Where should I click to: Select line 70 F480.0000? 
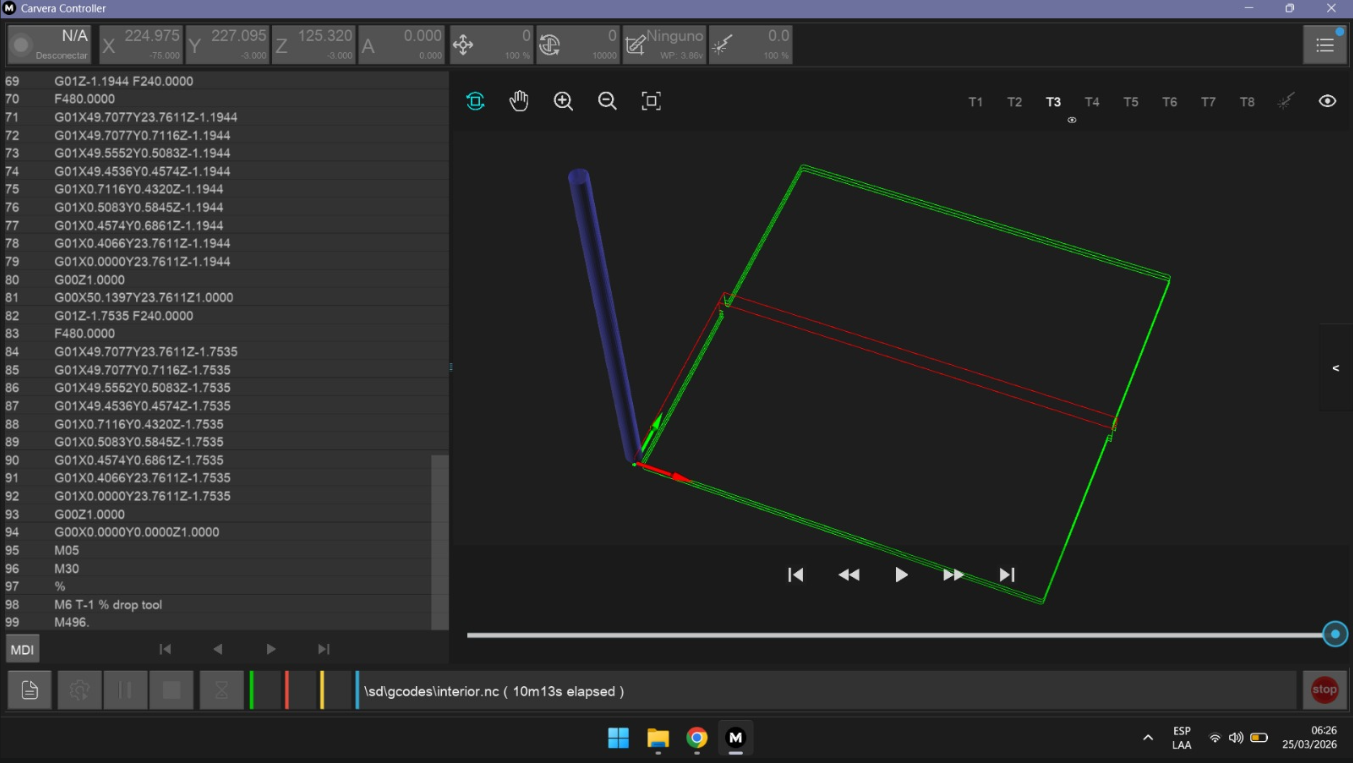(224, 99)
